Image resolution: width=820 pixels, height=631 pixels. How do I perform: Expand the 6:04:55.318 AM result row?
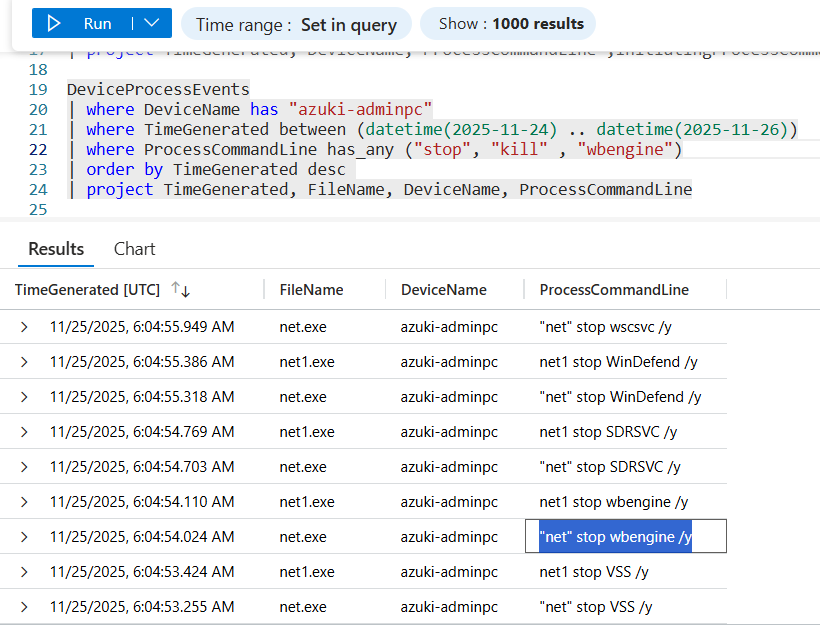(x=24, y=397)
